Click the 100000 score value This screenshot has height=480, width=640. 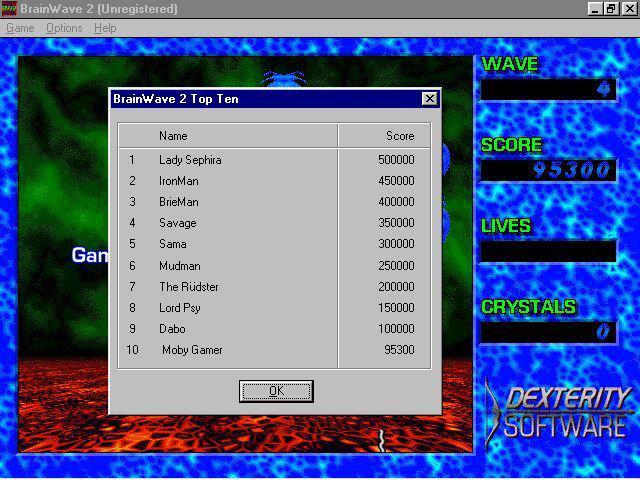click(396, 329)
